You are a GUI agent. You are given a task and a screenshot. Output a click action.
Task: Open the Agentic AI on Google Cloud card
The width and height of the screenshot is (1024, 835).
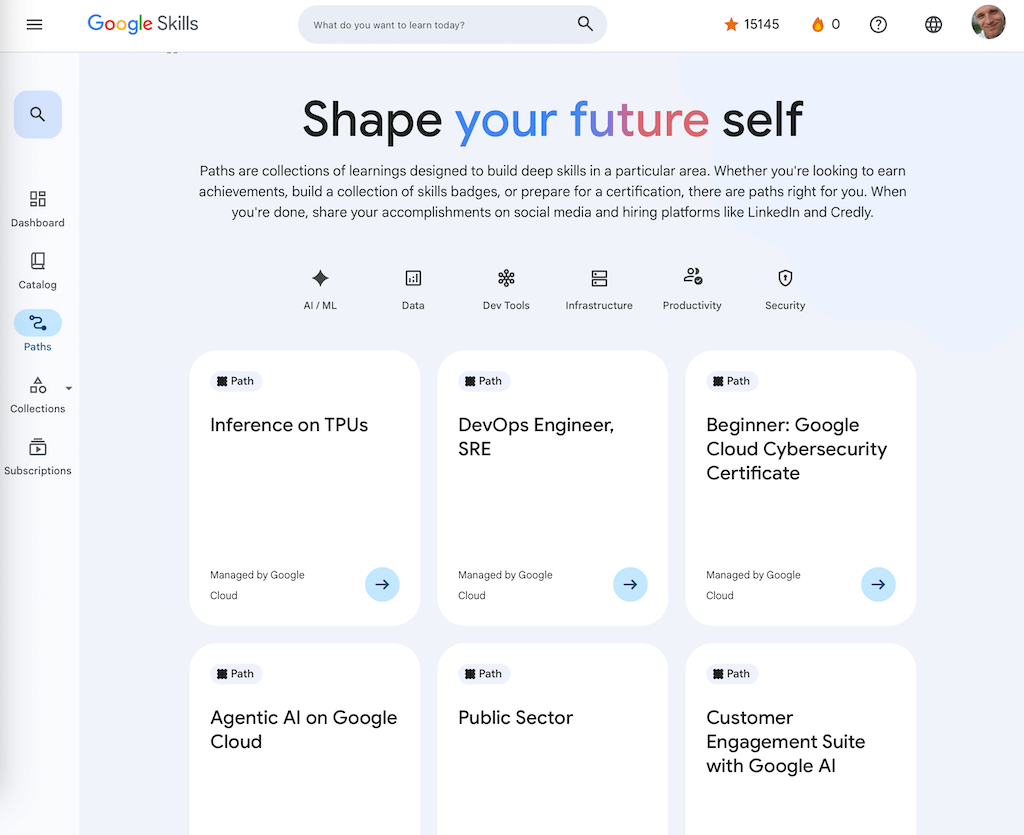pos(304,730)
